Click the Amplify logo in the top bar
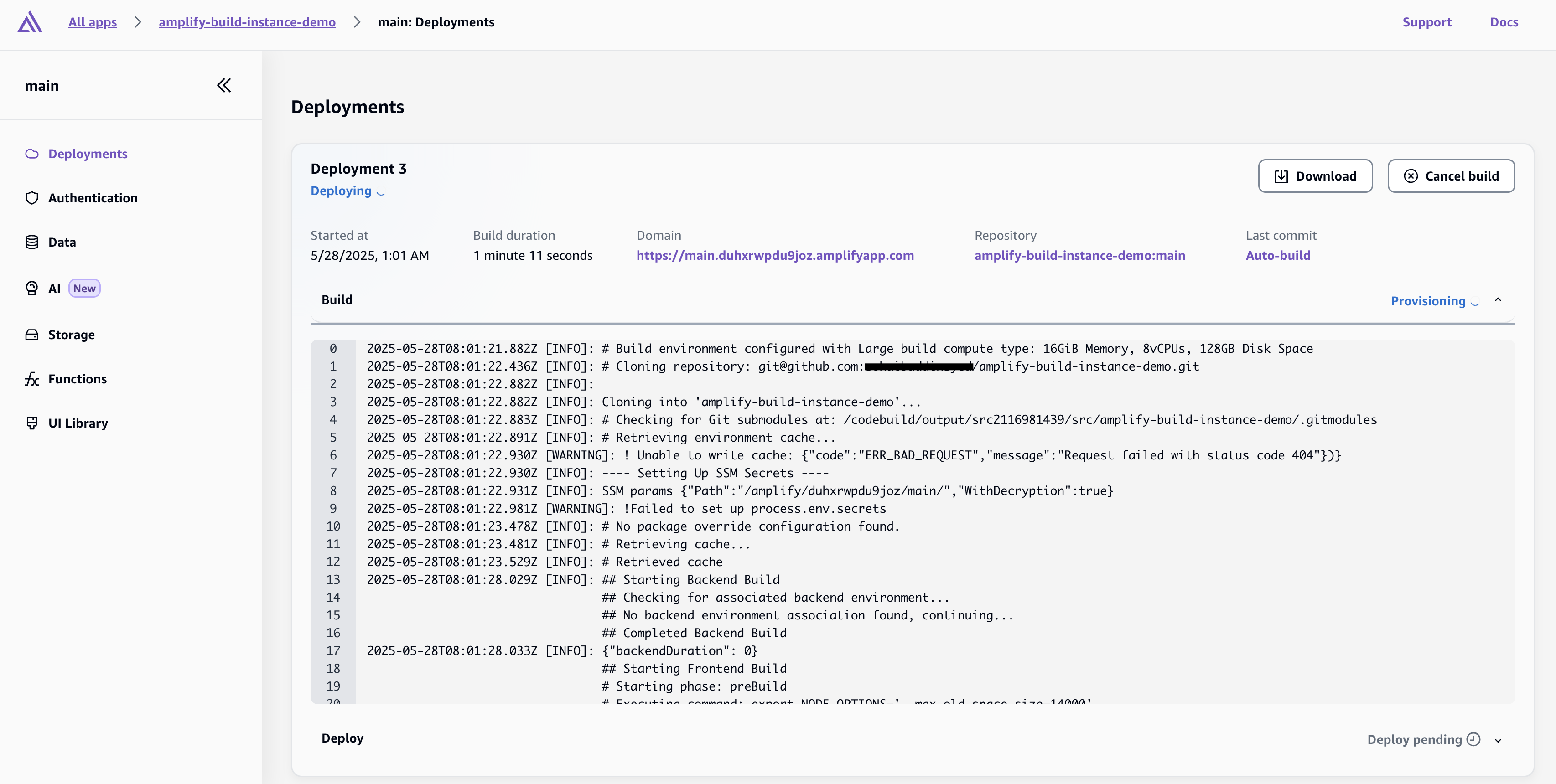This screenshot has height=784, width=1556. click(x=29, y=22)
